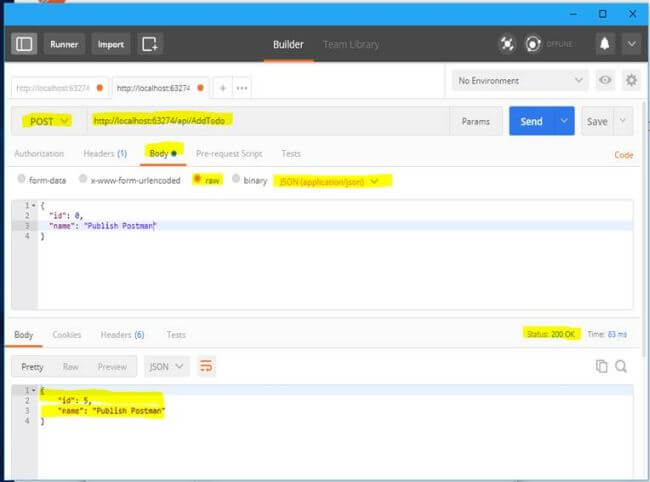The width and height of the screenshot is (650, 482).
Task: Open the response Tests tab
Action: (176, 334)
